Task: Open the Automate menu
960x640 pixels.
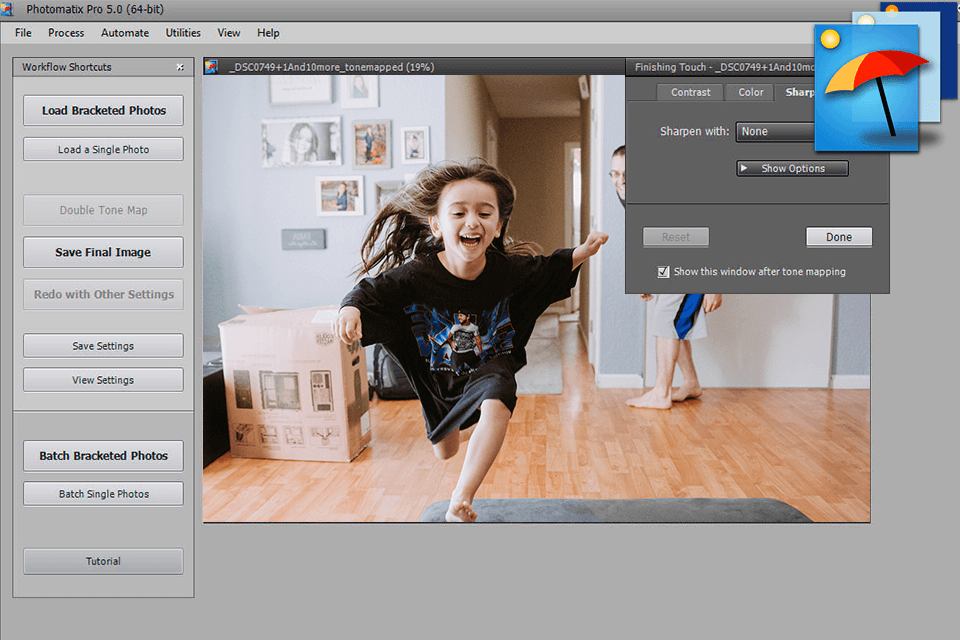Action: click(x=125, y=33)
